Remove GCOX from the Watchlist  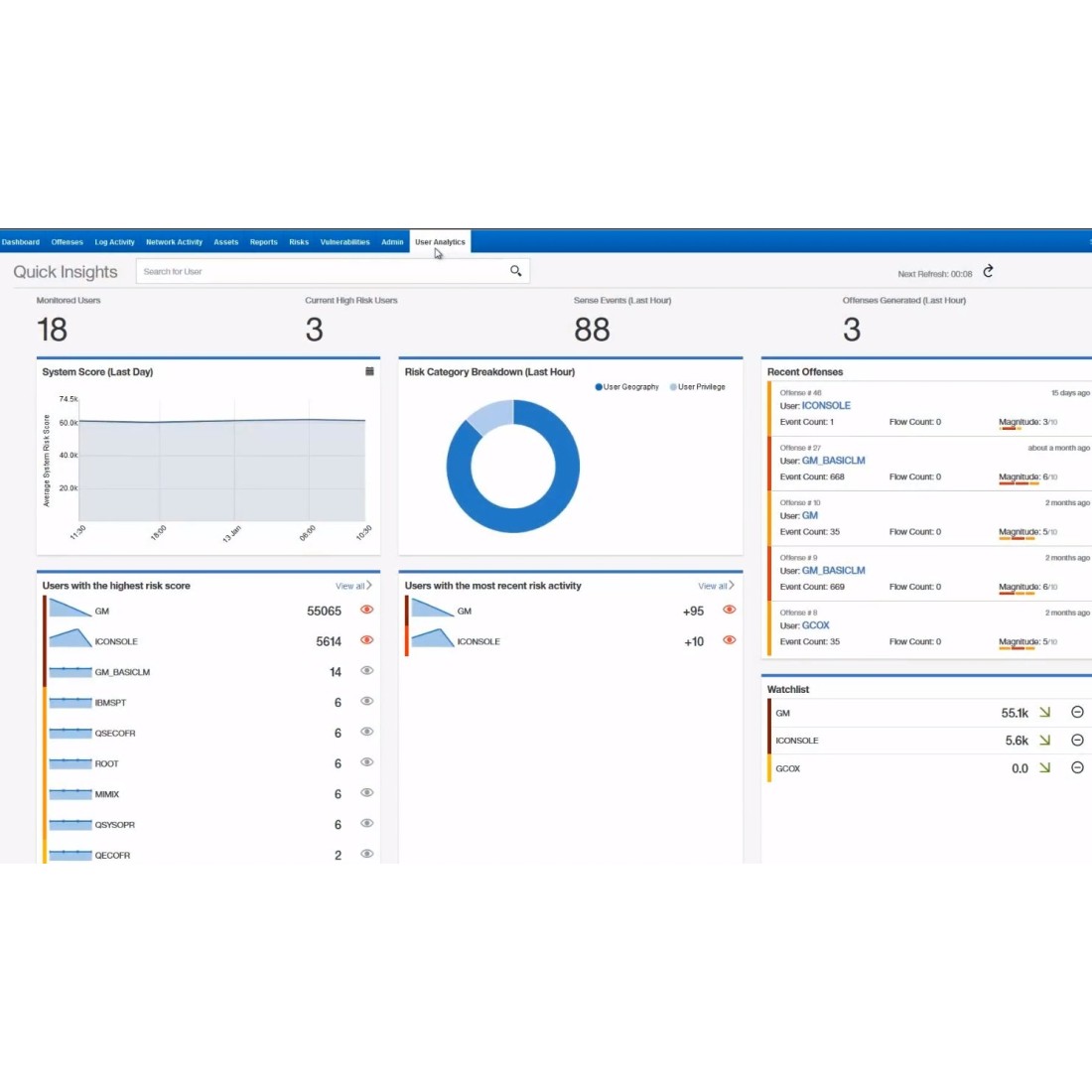tap(1077, 768)
